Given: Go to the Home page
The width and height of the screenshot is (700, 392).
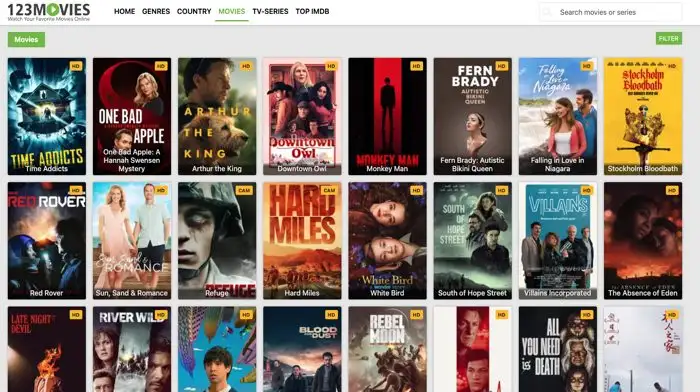Looking at the screenshot, I should pos(125,12).
